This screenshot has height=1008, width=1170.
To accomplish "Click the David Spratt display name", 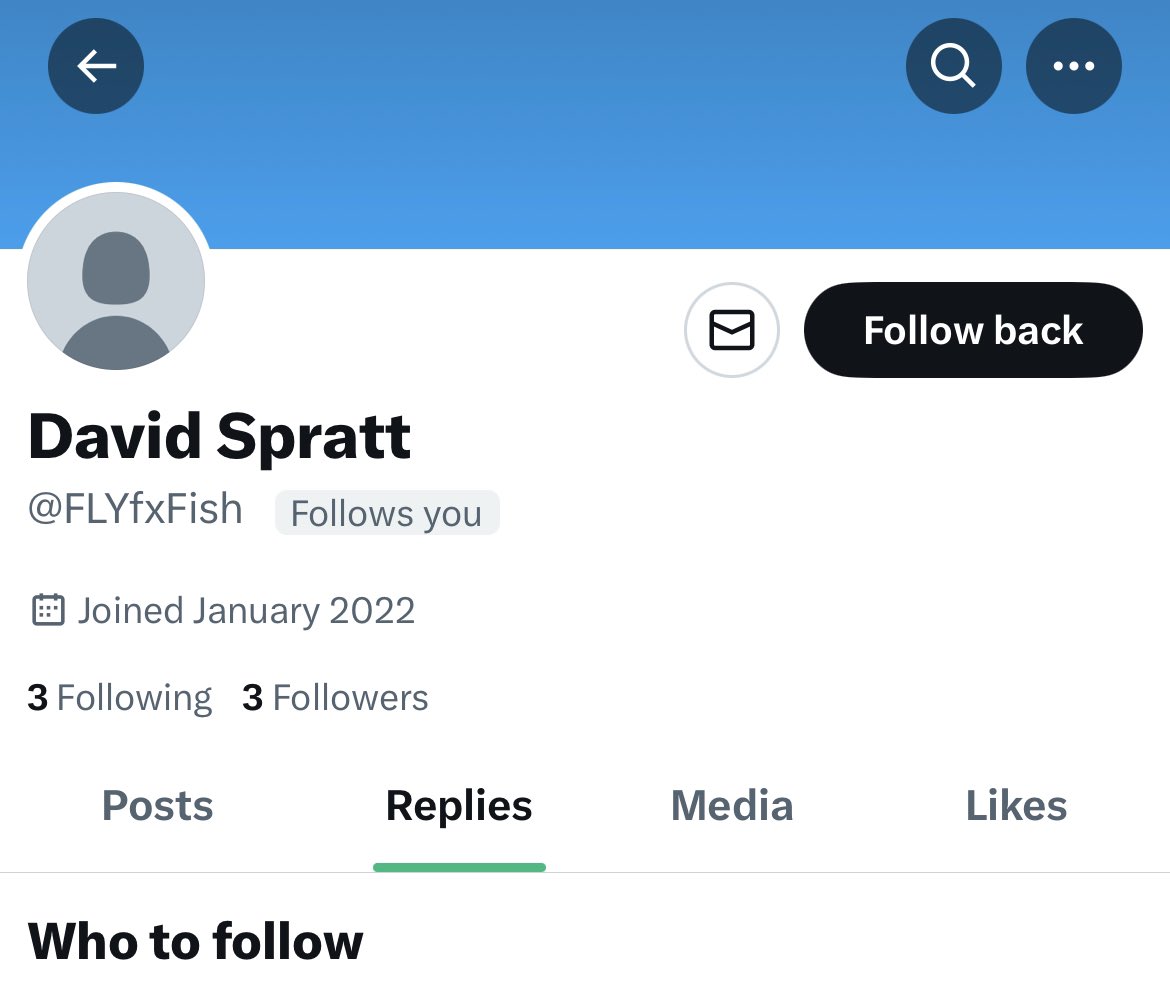I will [220, 437].
